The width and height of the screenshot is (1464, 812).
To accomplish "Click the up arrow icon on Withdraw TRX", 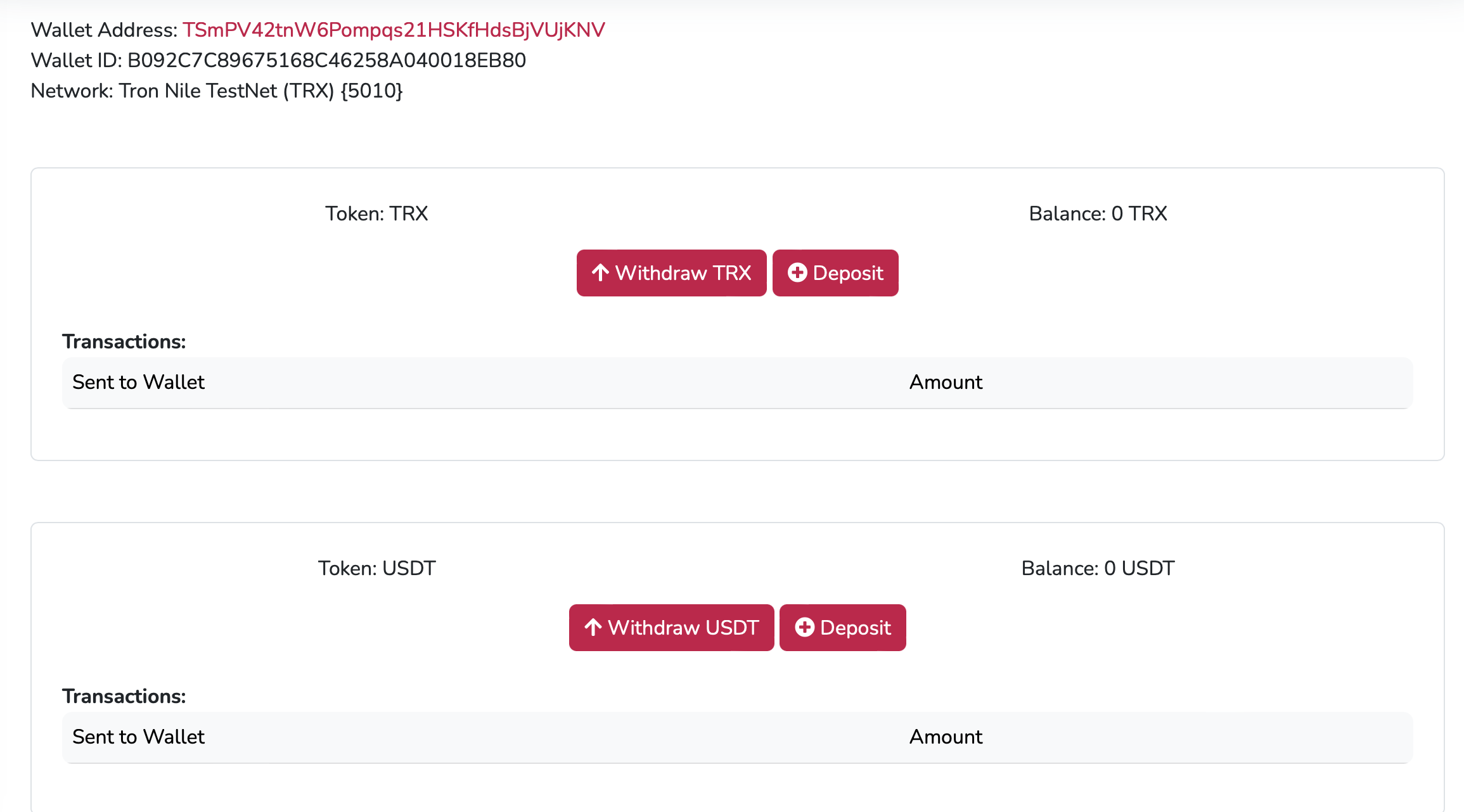I will click(x=600, y=273).
